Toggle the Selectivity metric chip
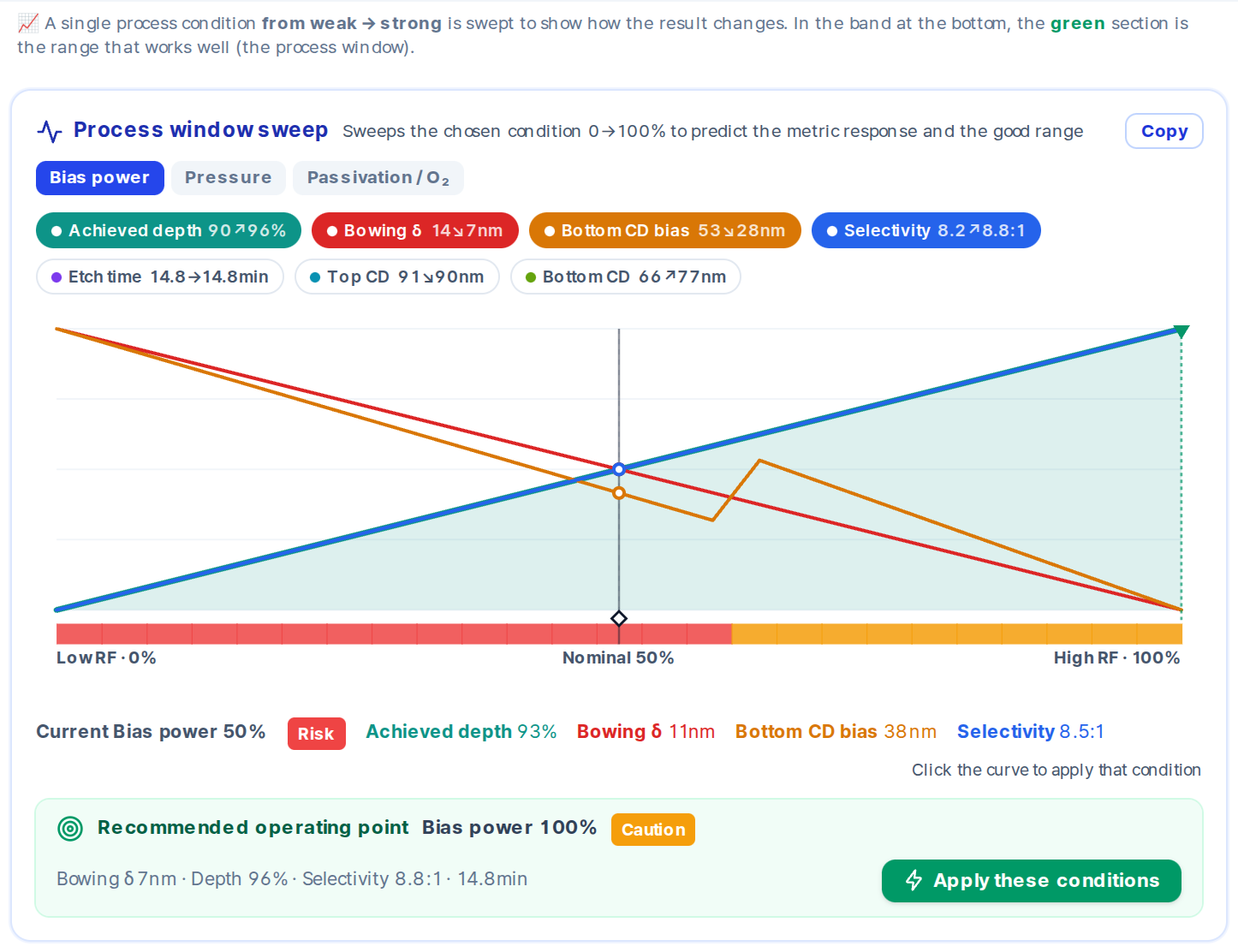Viewport: 1238px width, 952px height. coord(926,230)
